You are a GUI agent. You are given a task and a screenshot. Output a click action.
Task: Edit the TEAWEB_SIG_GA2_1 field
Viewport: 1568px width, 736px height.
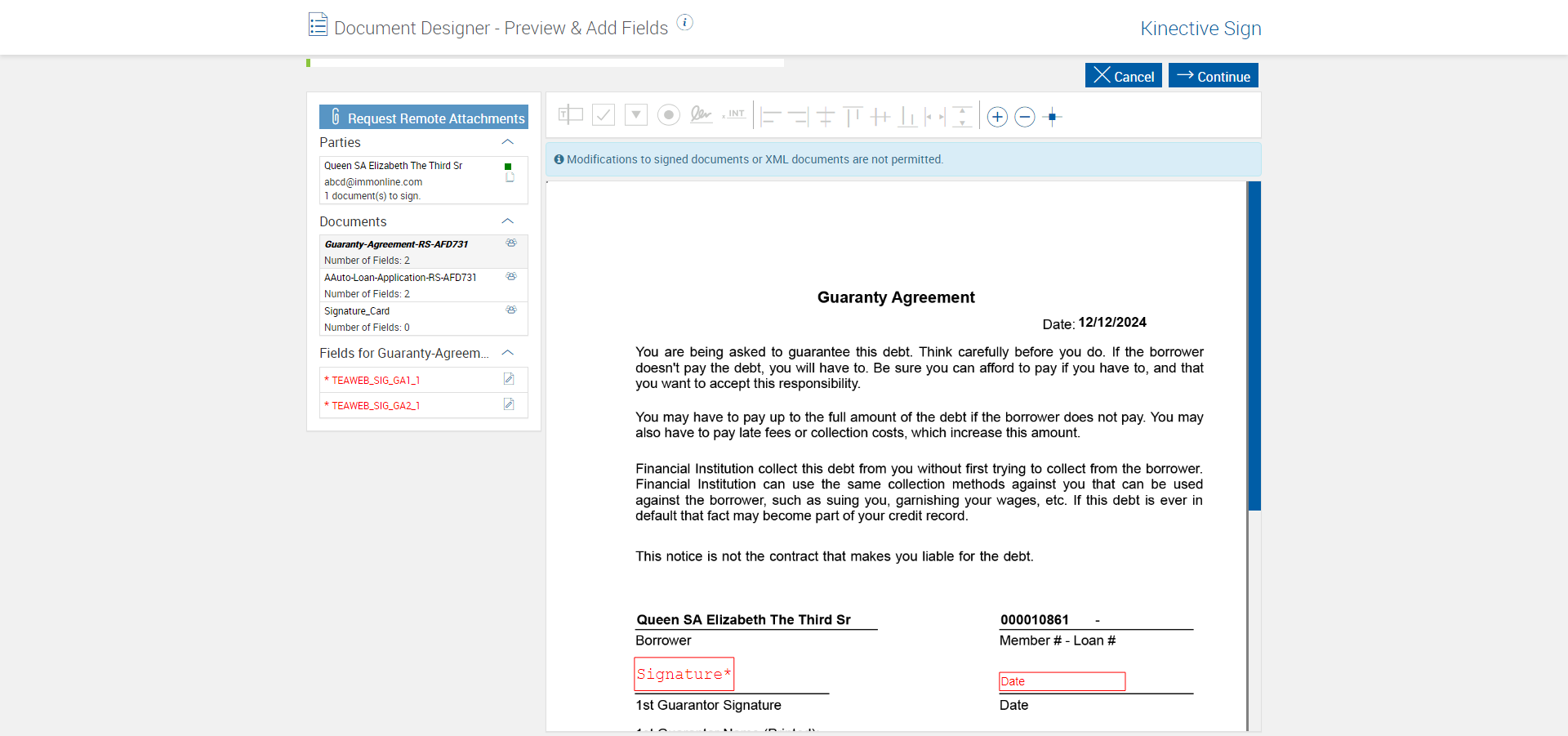pyautogui.click(x=509, y=404)
